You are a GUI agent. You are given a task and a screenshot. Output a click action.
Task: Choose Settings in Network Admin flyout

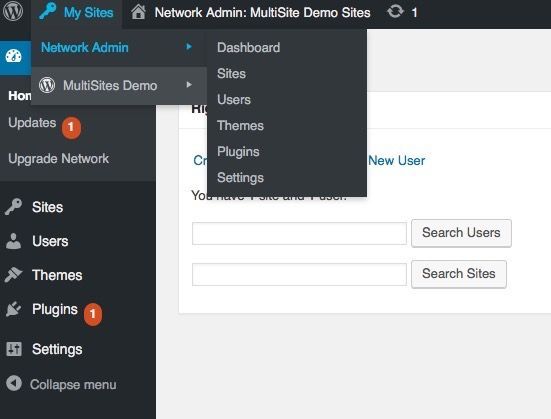click(x=240, y=178)
